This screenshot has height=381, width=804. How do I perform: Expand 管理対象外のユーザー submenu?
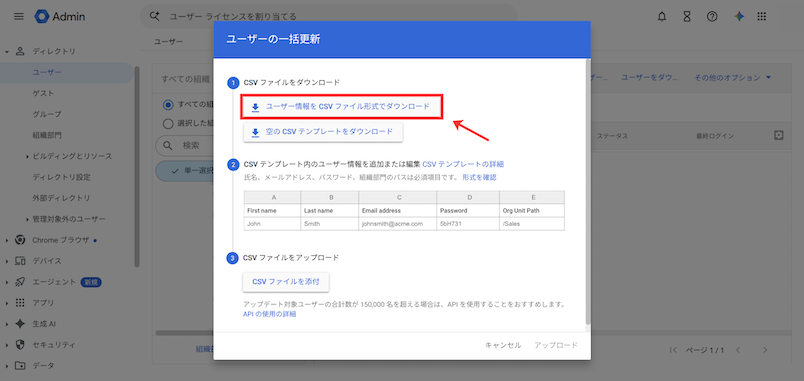pyautogui.click(x=27, y=219)
